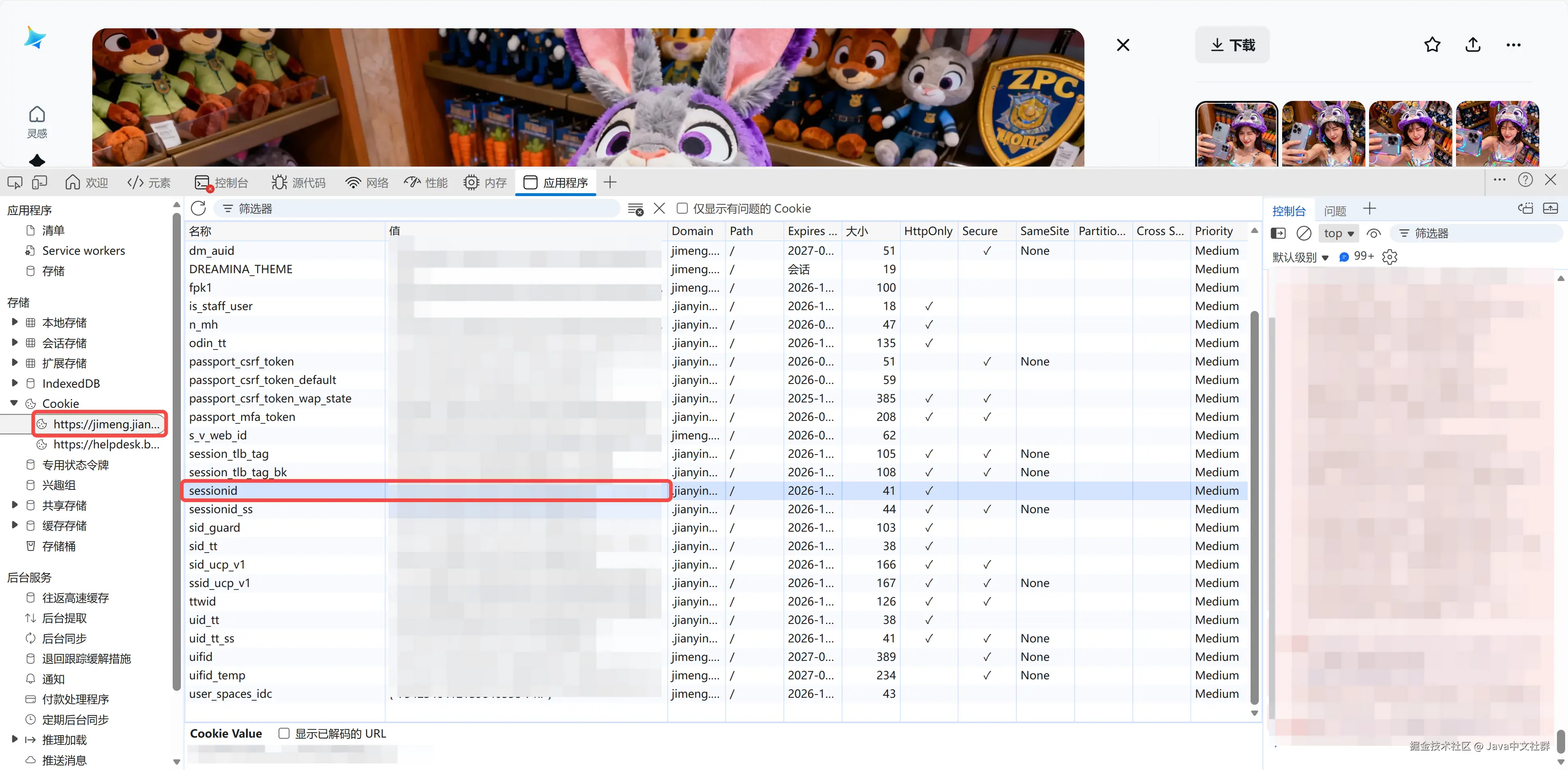Click the clear all cookies icon
1568x770 pixels.
point(635,209)
